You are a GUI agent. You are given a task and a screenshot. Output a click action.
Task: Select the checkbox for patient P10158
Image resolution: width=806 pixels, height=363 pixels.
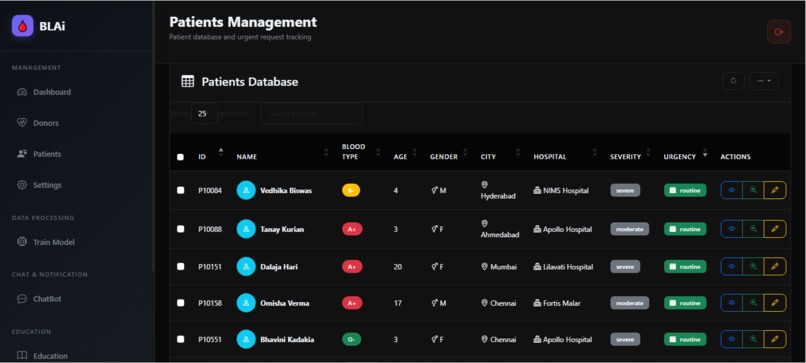click(x=180, y=303)
